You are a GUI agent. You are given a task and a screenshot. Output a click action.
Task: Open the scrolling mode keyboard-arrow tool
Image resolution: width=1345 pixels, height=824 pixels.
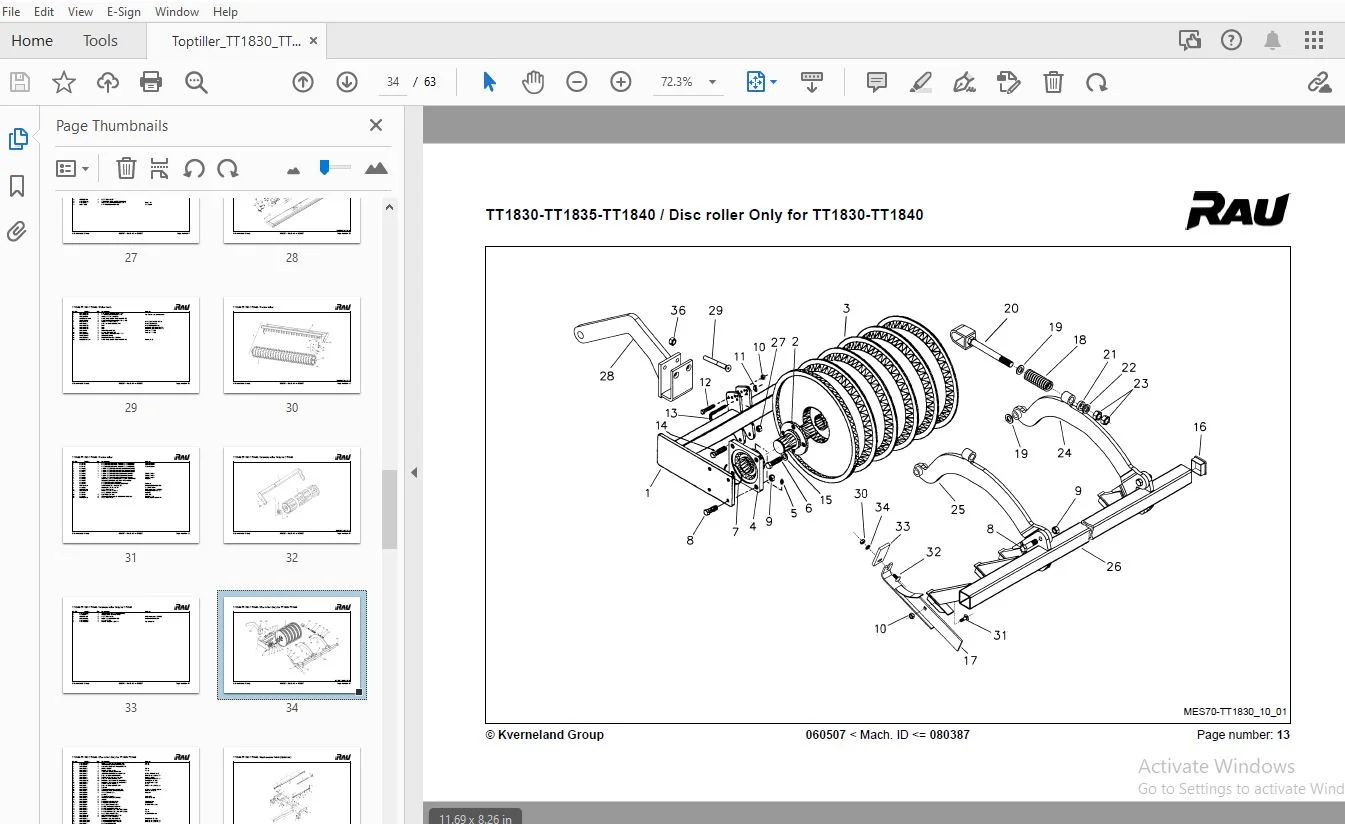pyautogui.click(x=812, y=82)
